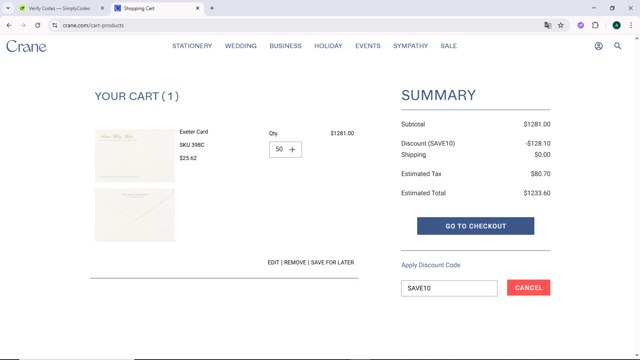Click the Estimated Tax $80.70 value
The height and width of the screenshot is (360, 640).
540,174
